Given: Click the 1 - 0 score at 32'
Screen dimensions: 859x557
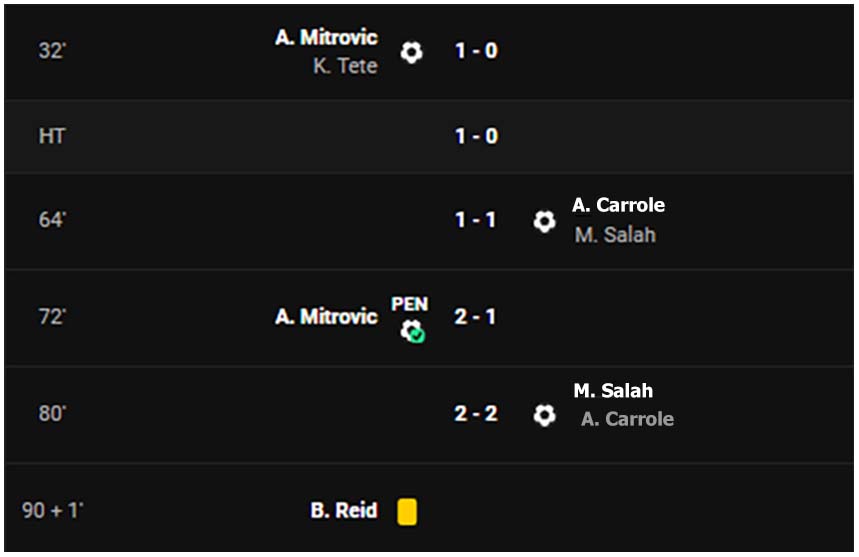Looking at the screenshot, I should (x=476, y=51).
